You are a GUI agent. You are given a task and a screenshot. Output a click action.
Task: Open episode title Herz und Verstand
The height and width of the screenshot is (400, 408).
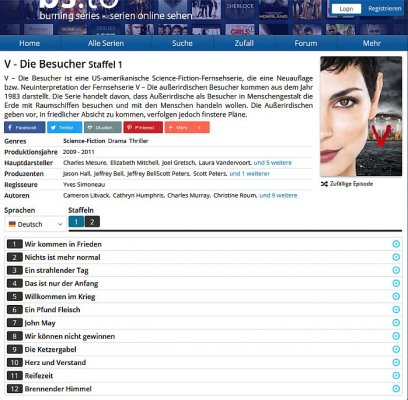click(x=55, y=362)
